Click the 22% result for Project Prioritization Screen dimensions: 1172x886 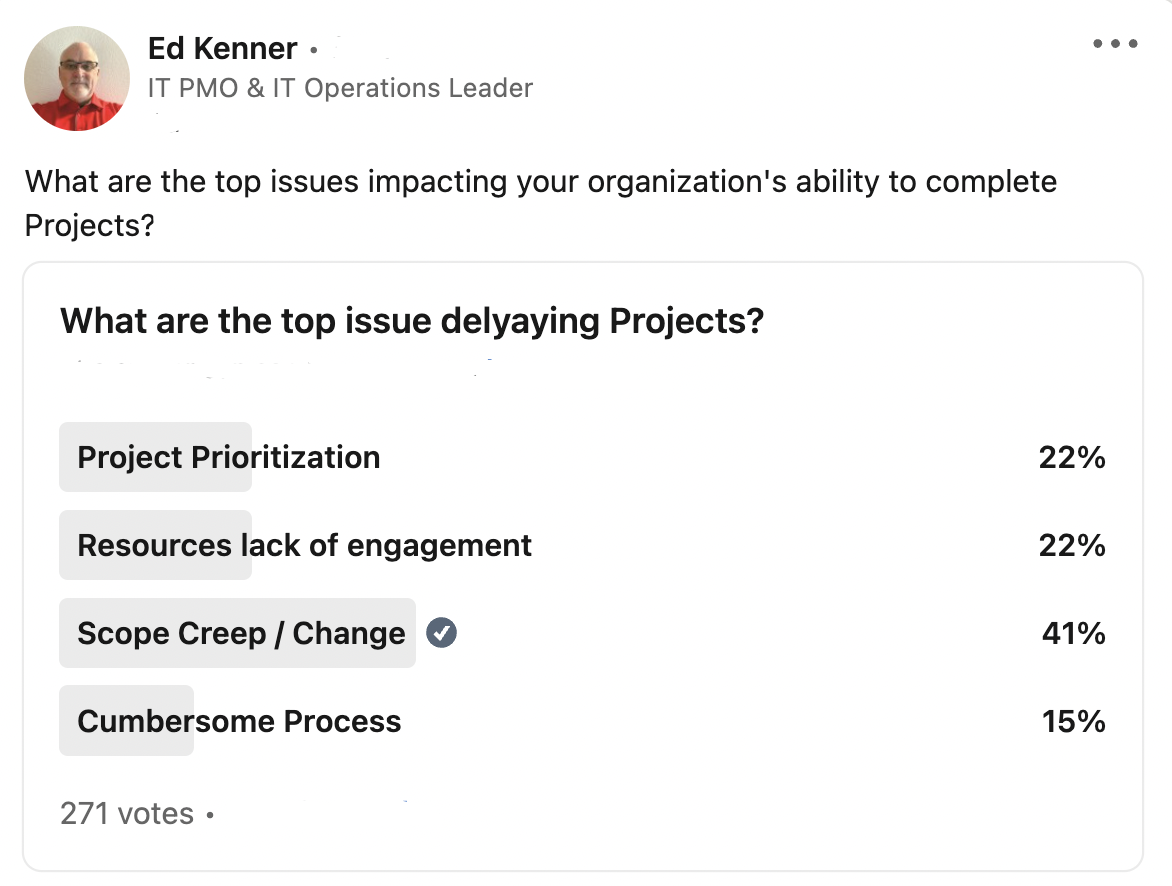click(1072, 457)
